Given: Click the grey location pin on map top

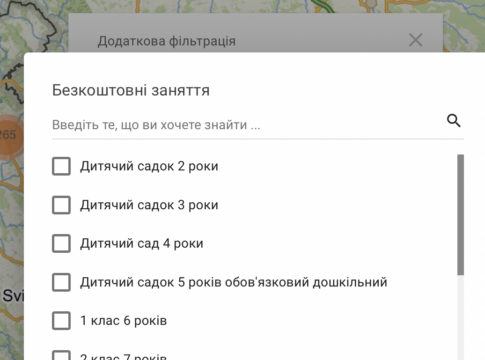Looking at the screenshot, I should [371, 3].
